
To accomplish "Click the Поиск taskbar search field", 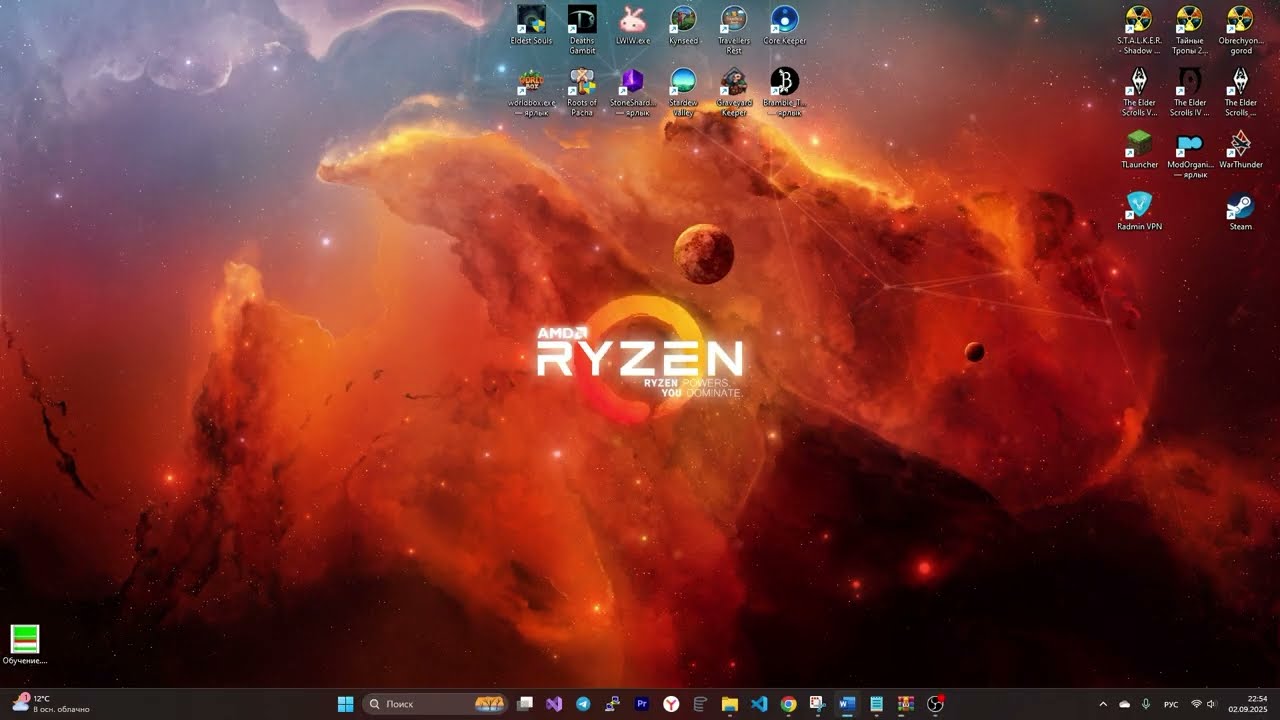I will coord(436,704).
